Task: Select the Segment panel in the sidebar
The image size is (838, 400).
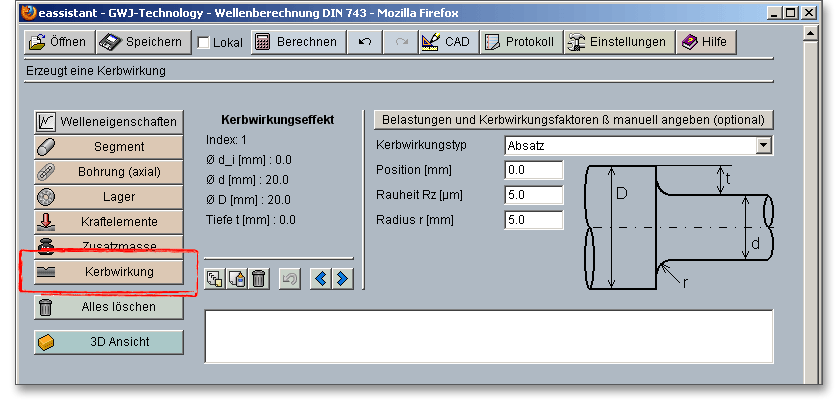Action: pos(108,147)
